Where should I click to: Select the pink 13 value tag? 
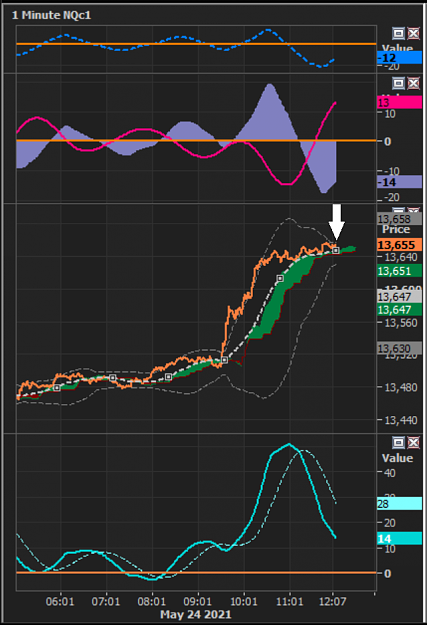pos(399,102)
